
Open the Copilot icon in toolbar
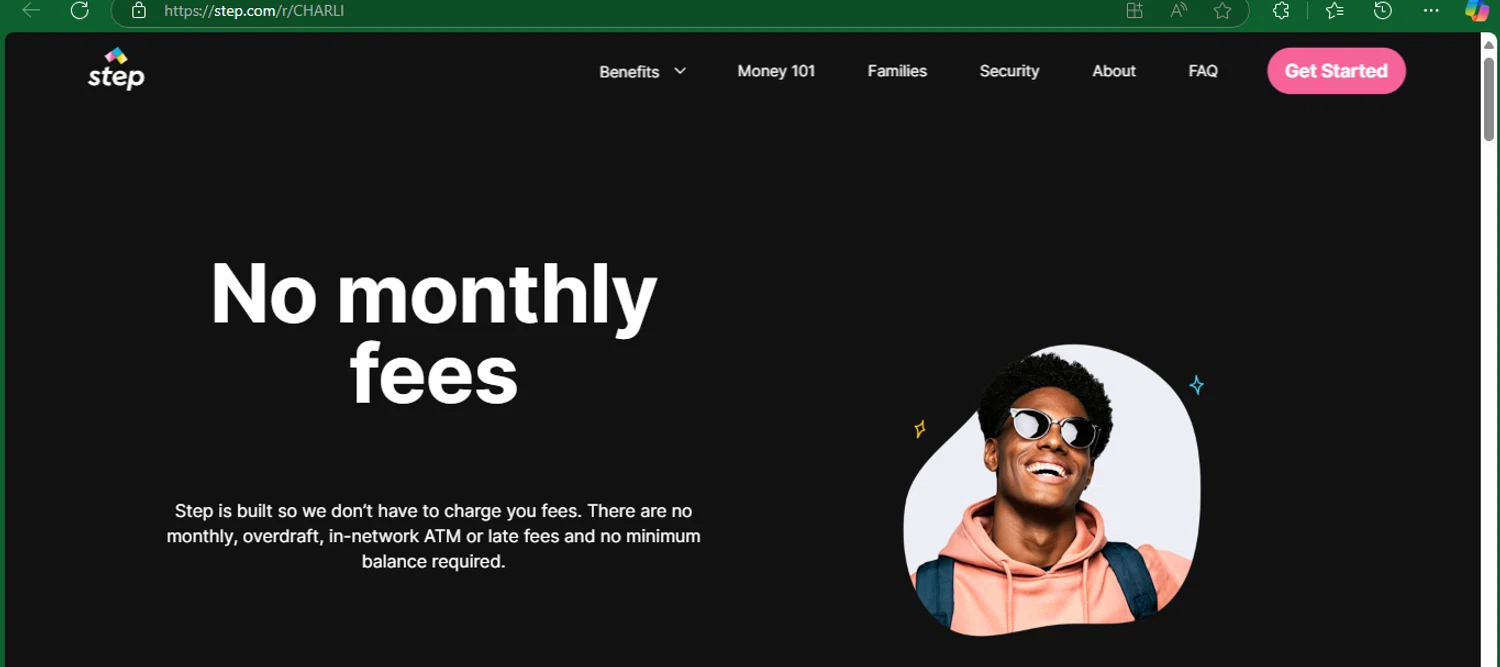[x=1477, y=11]
